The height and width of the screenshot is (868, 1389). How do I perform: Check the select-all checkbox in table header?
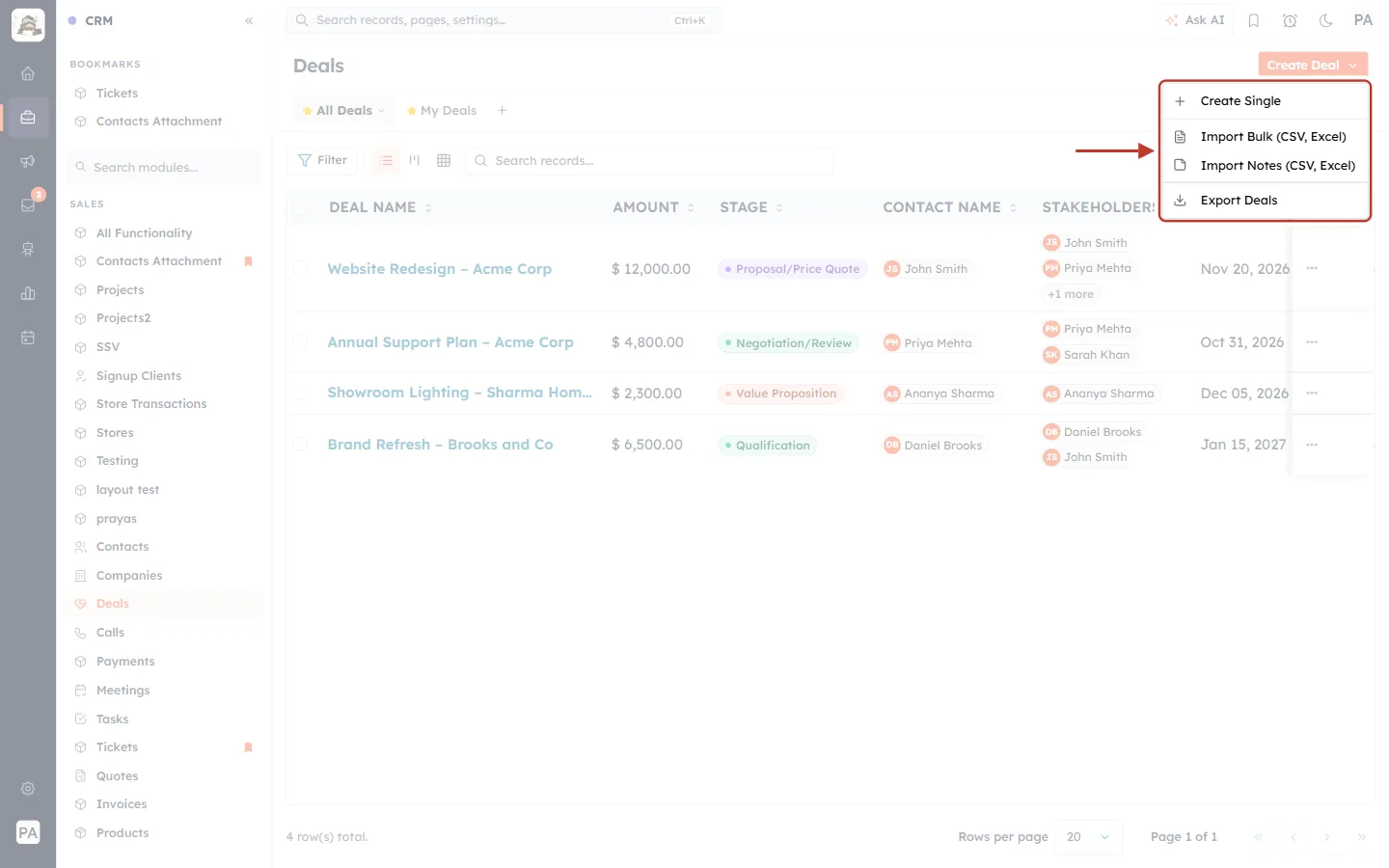pyautogui.click(x=300, y=207)
